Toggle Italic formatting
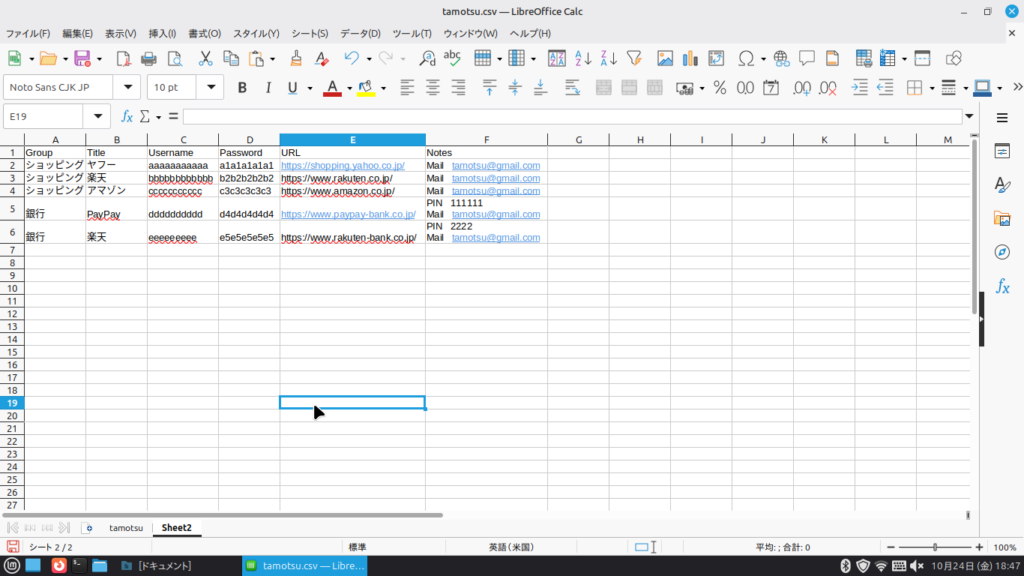This screenshot has width=1024, height=576. 267,88
